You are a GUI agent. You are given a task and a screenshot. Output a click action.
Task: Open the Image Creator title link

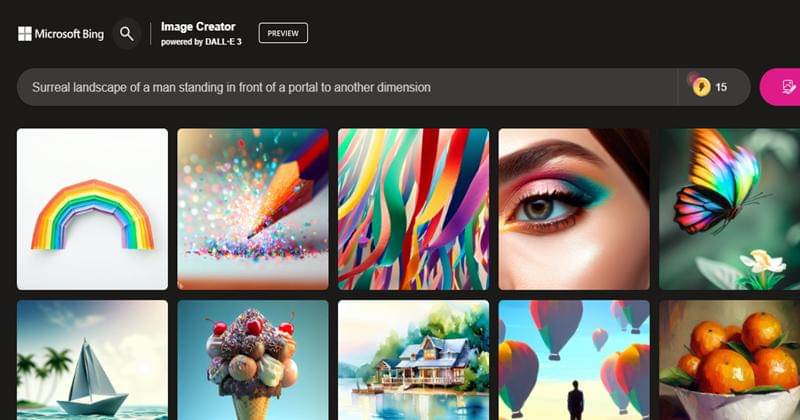(198, 27)
